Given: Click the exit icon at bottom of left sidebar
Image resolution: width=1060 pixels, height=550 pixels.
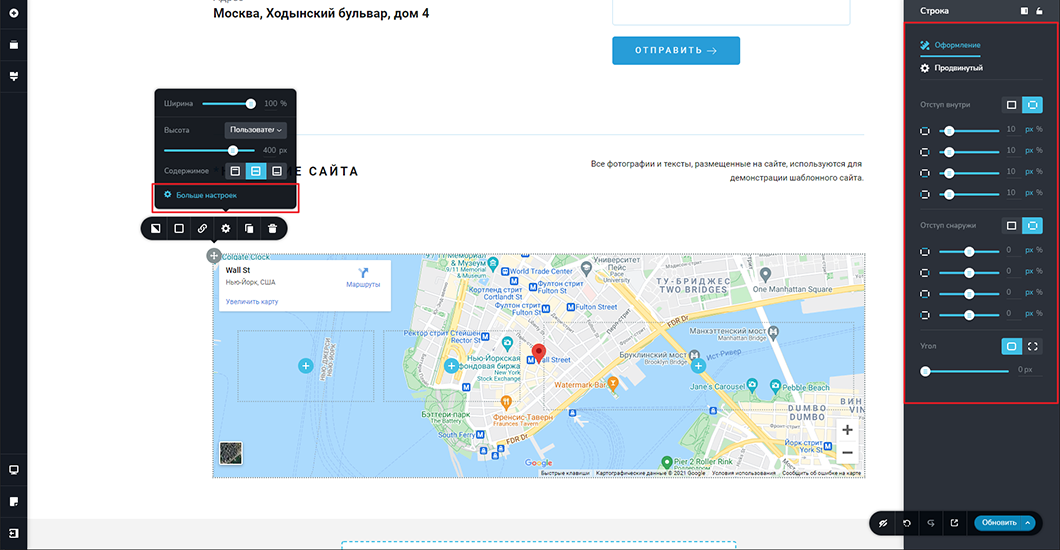Looking at the screenshot, I should [14, 533].
